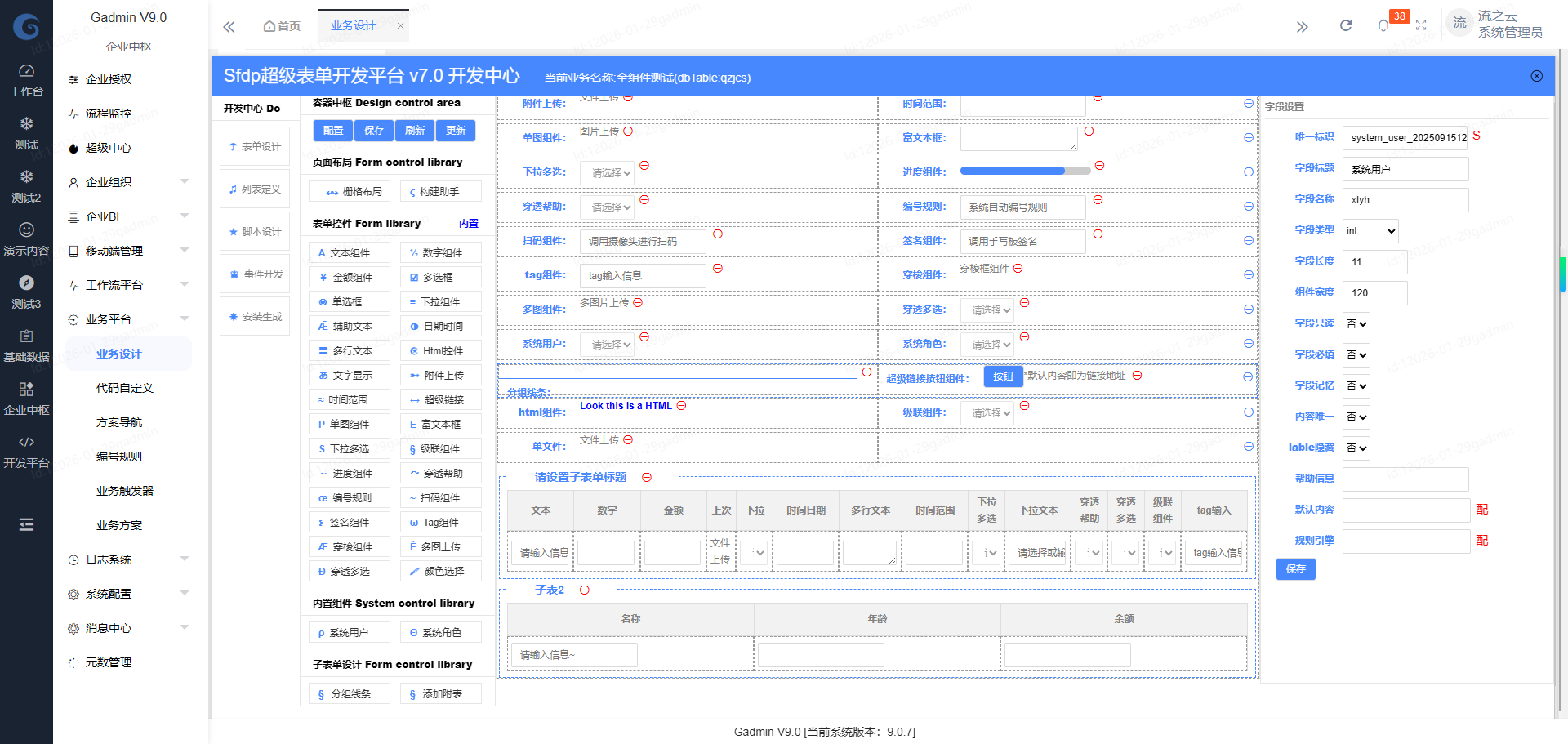Open the 字段只读 dropdown
This screenshot has height=744, width=1568.
coord(1356,324)
